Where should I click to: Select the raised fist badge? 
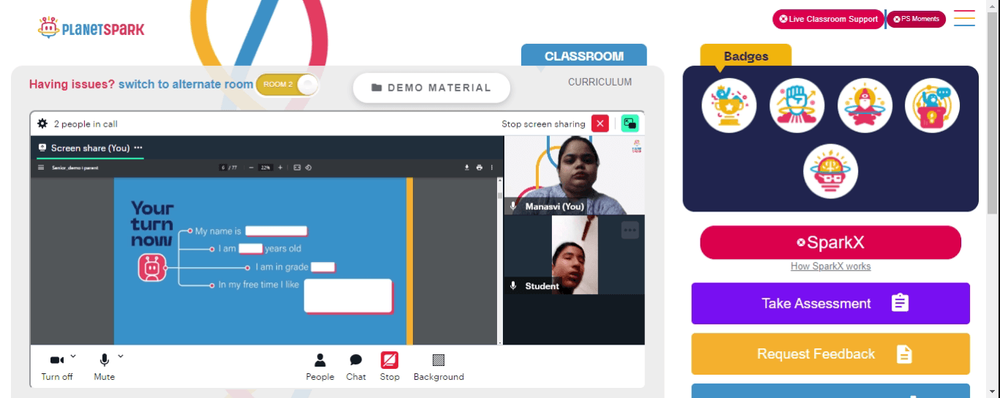tap(797, 105)
